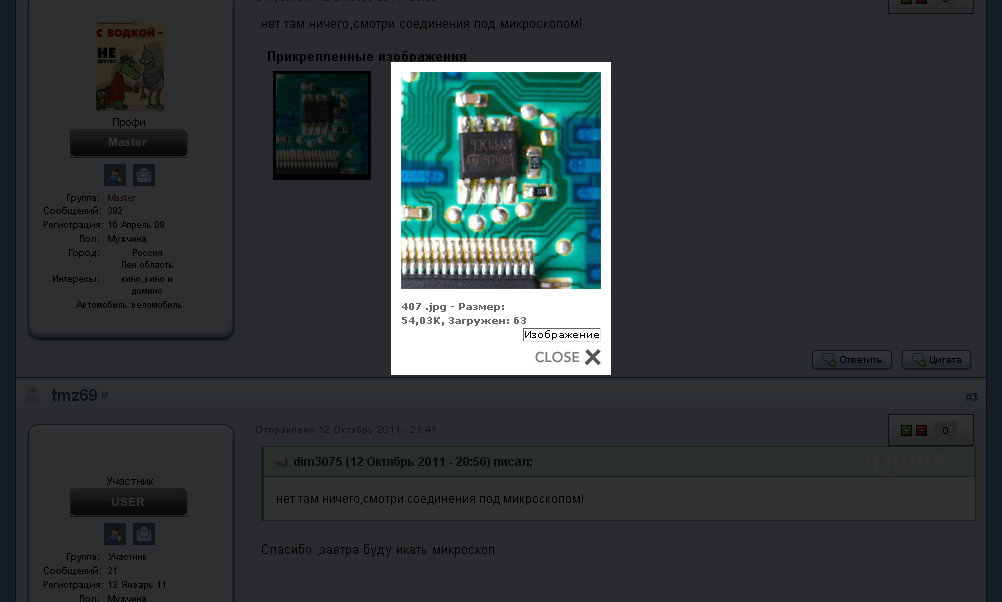The image size is (1002, 602).
Task: Click the Master rank badge
Action: coord(128,143)
